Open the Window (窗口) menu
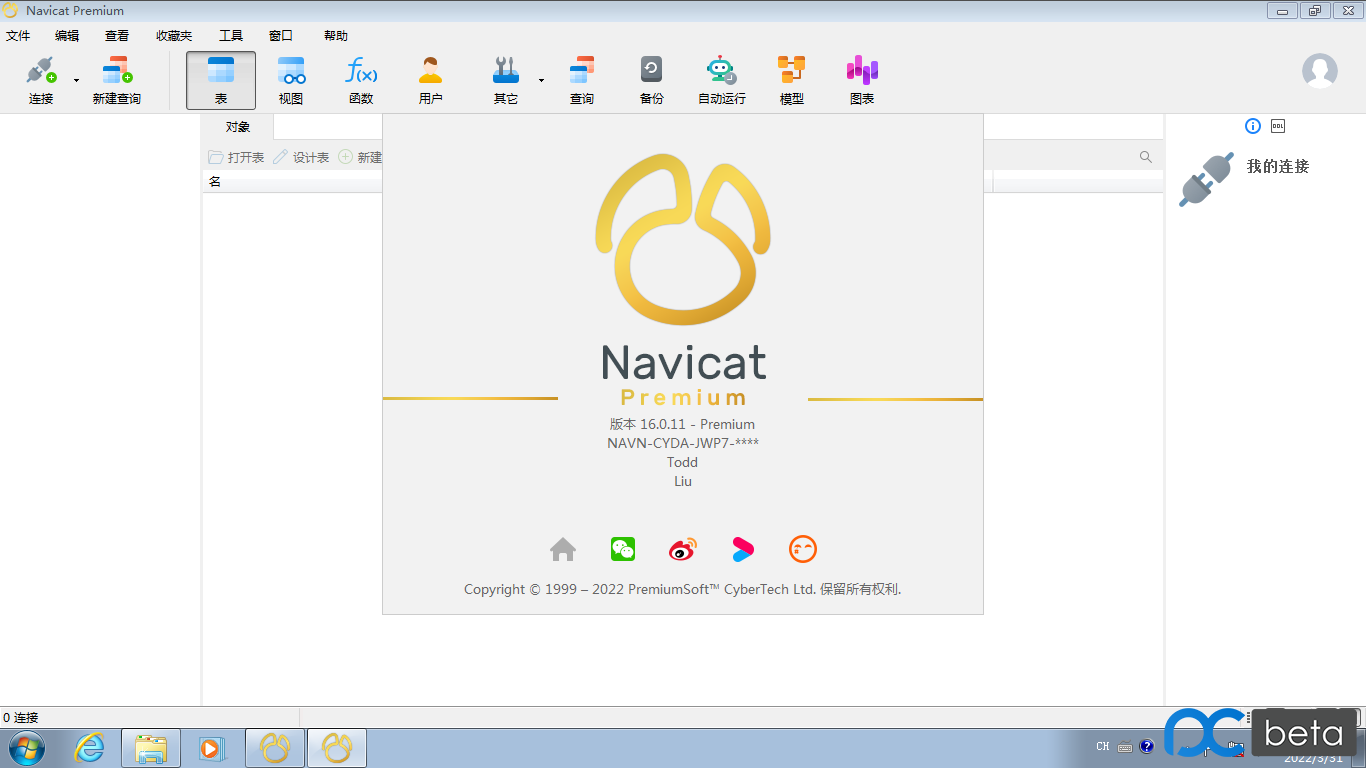1366x768 pixels. pyautogui.click(x=281, y=35)
